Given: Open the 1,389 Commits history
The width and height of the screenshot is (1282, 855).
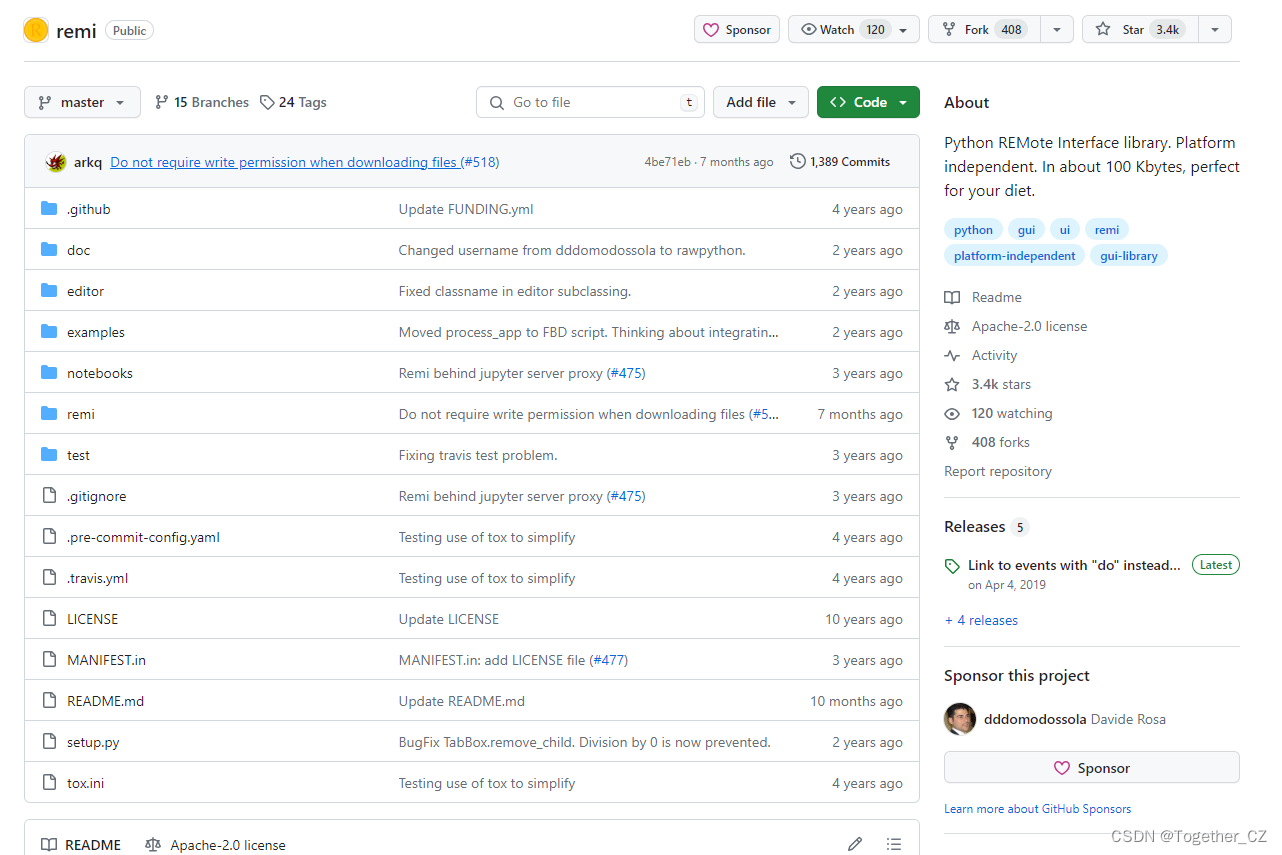Looking at the screenshot, I should 840,162.
